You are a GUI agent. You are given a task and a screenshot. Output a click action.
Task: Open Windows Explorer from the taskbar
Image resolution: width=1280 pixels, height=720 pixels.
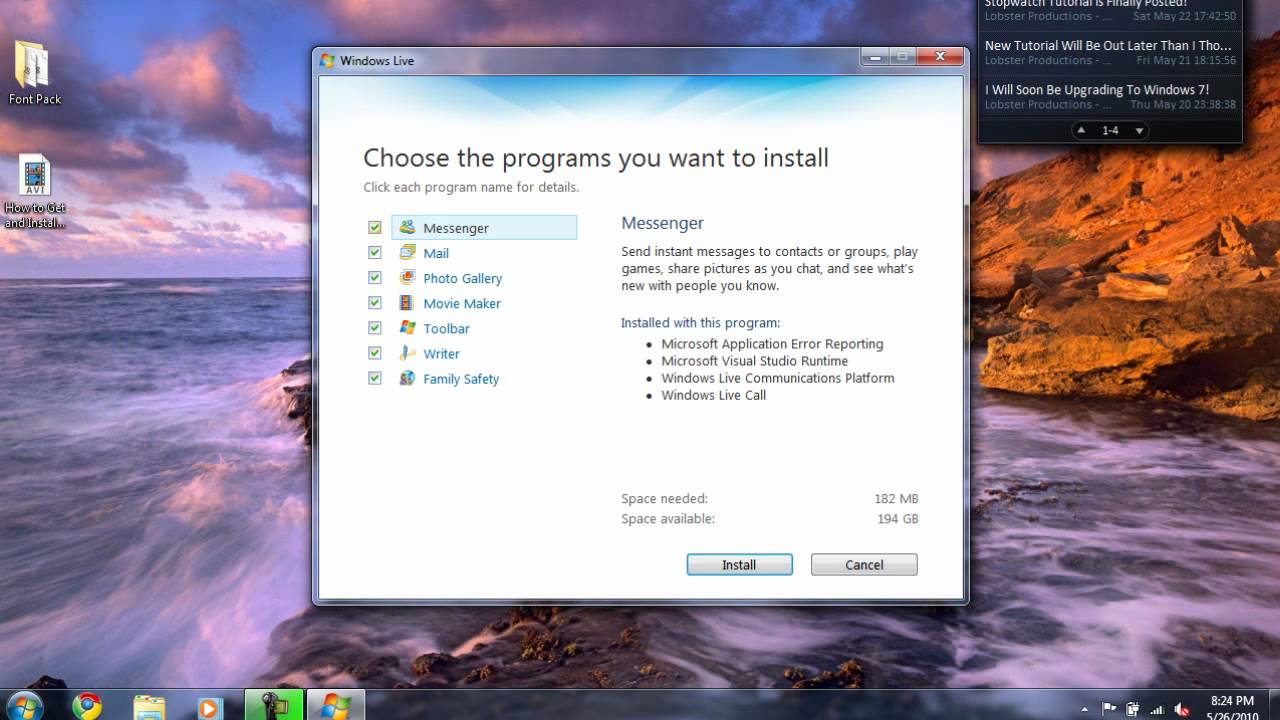tap(149, 706)
